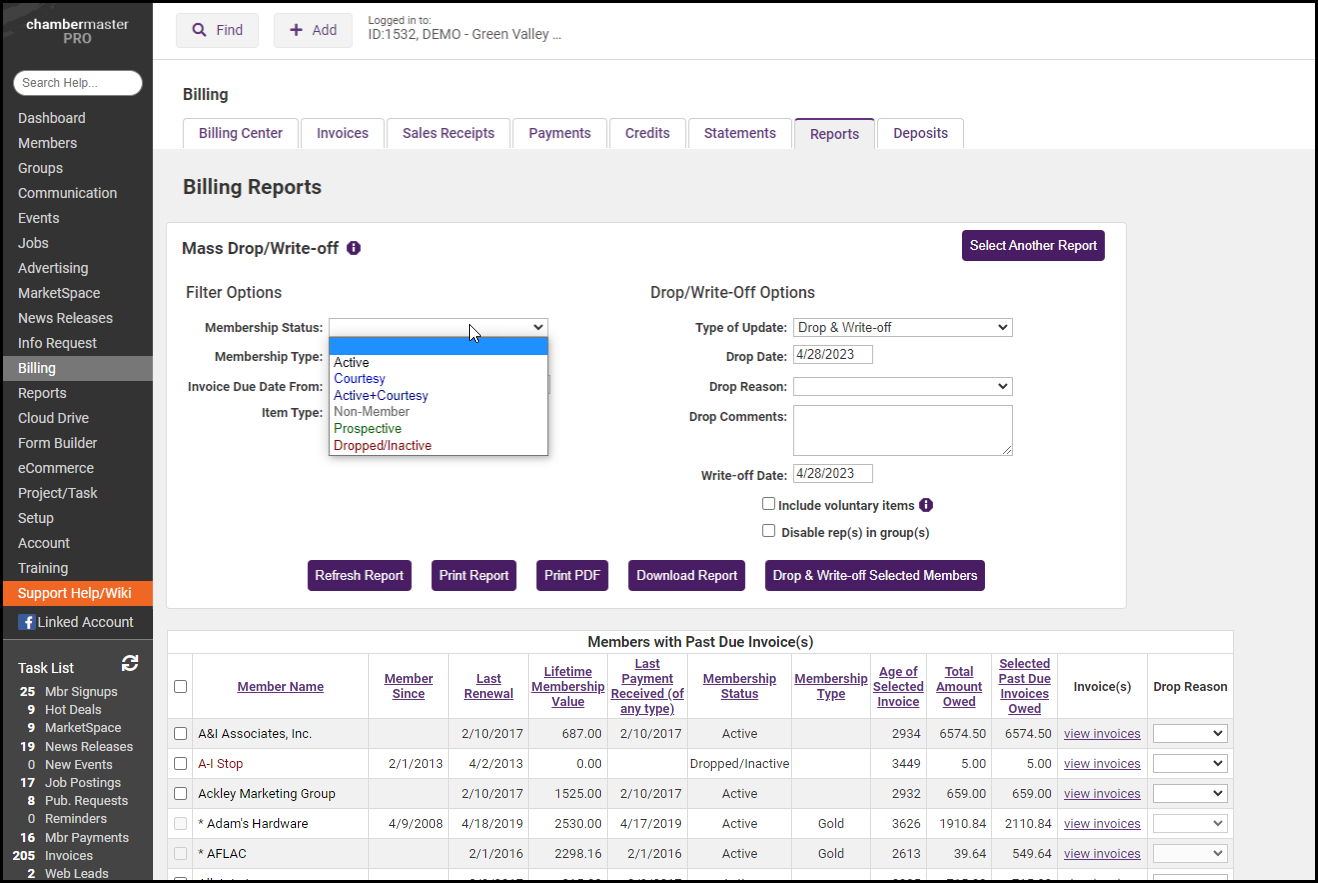Open view invoices for A-I Stop

click(1101, 764)
